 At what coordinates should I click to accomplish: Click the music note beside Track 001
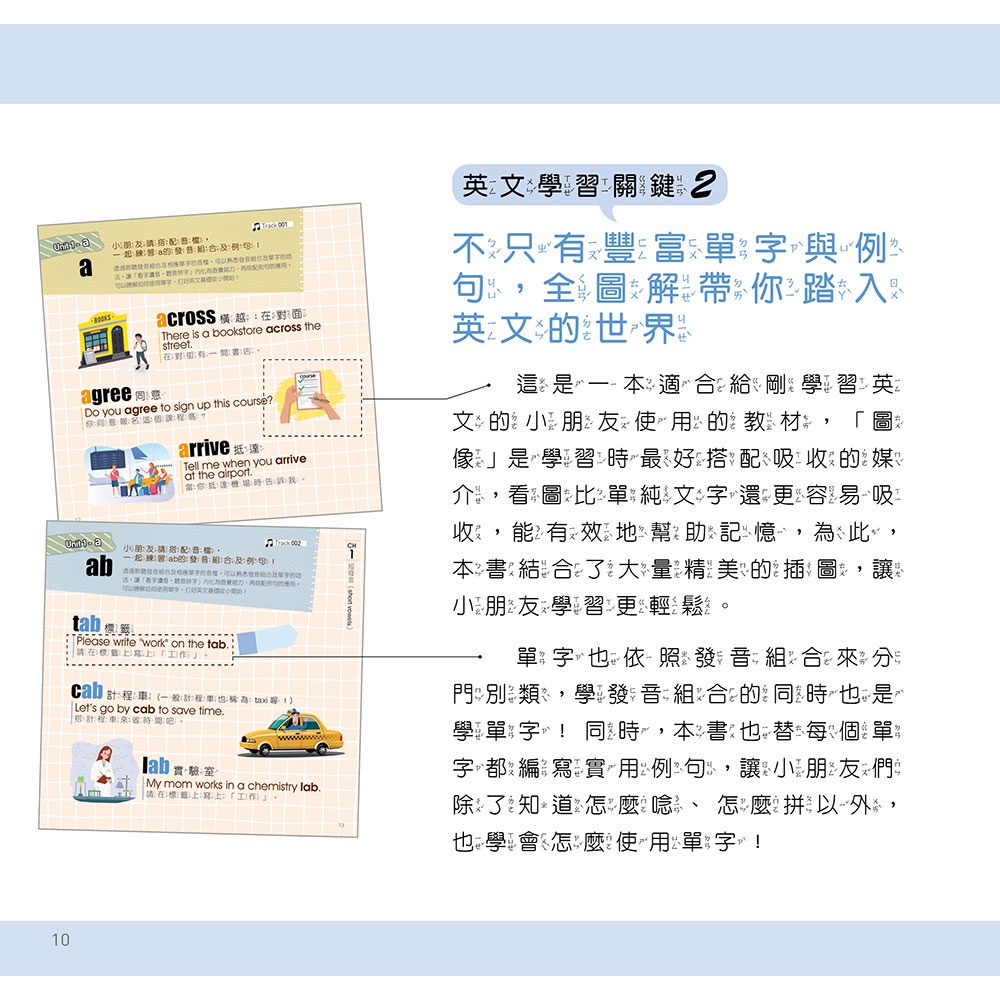[x=257, y=225]
